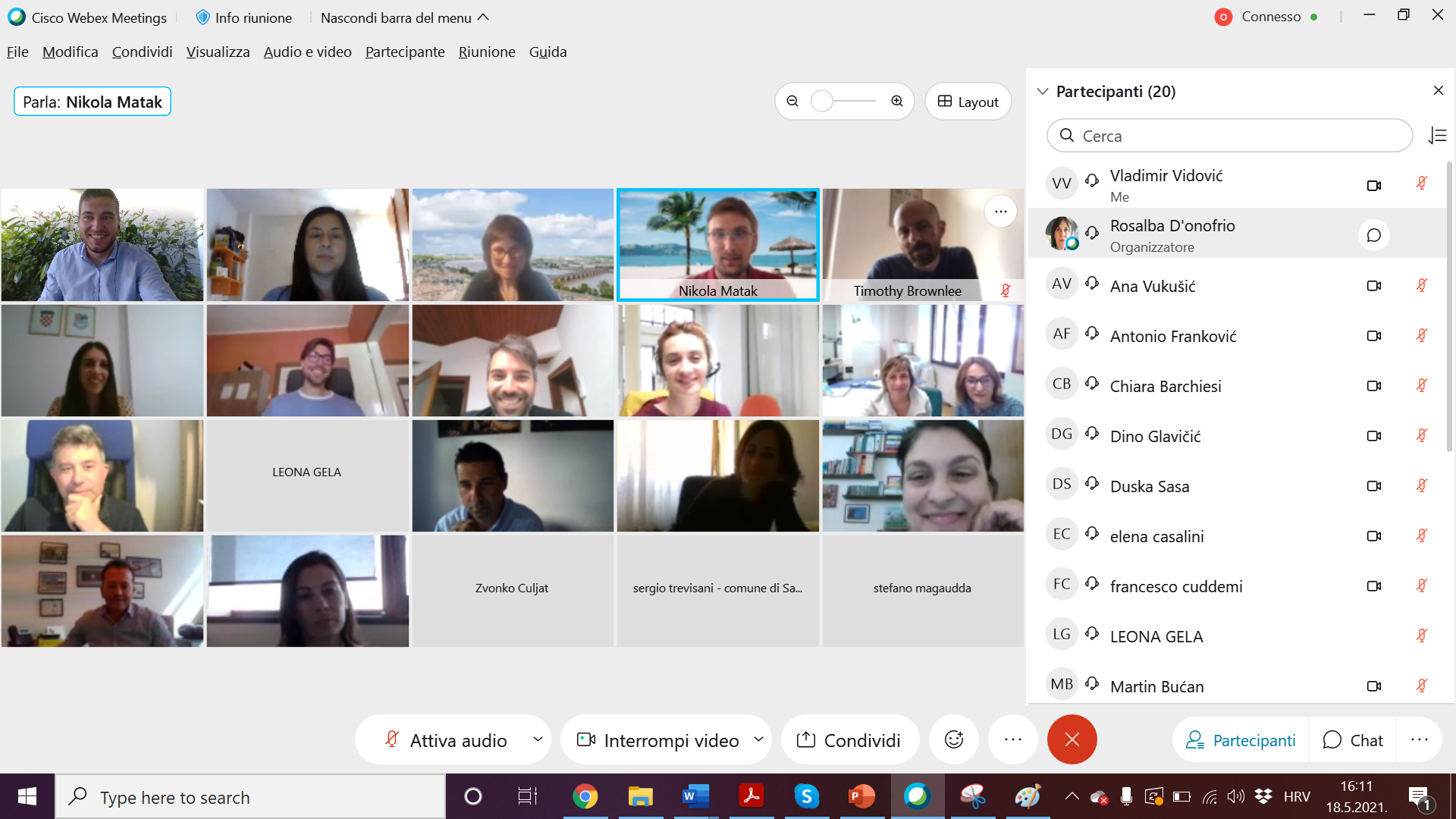Open the Partecipante menu
1456x819 pixels.
[405, 52]
